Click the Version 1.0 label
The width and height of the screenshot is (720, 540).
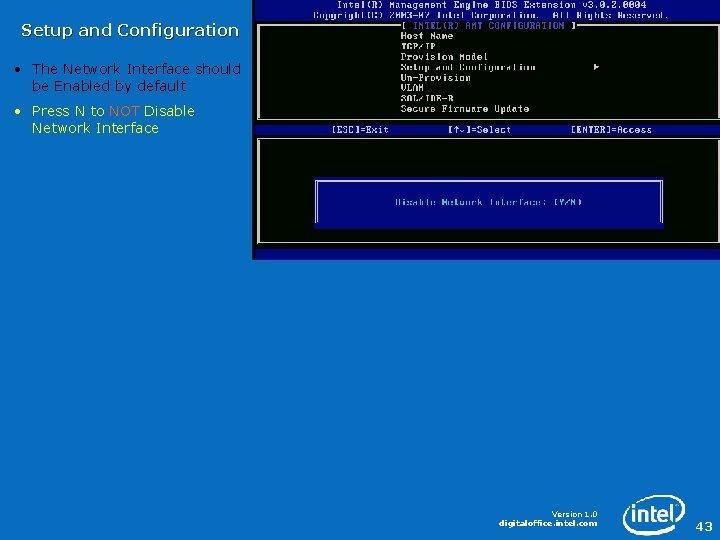(574, 514)
